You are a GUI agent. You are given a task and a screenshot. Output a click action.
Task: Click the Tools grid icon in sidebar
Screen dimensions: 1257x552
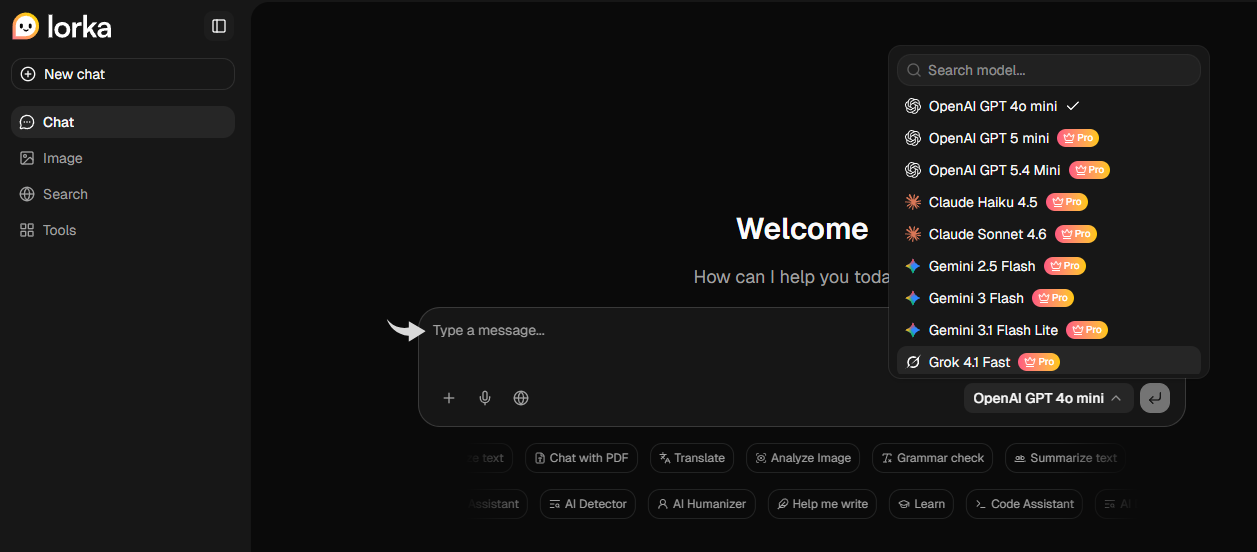(x=27, y=230)
